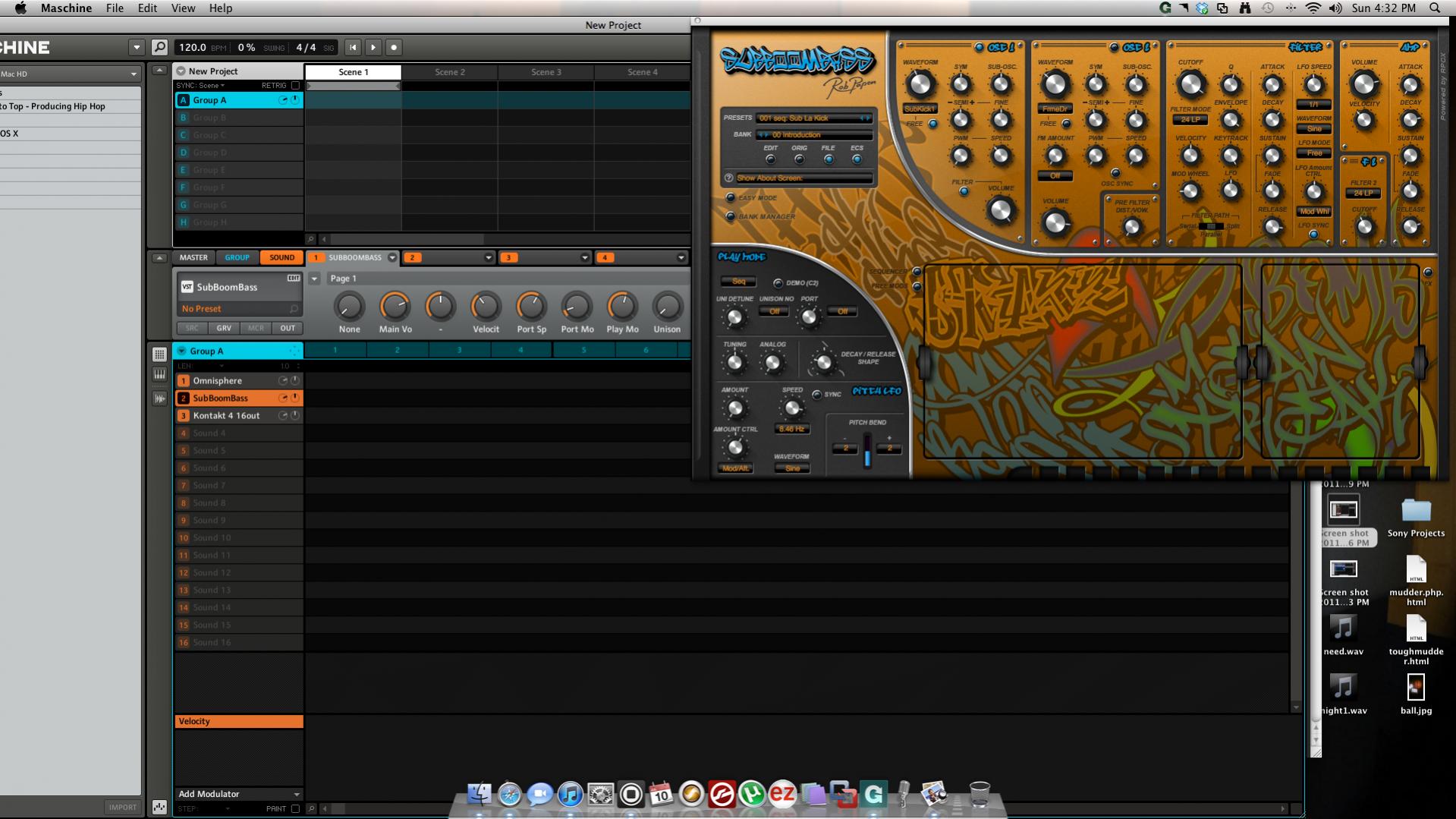Adjust the Main Vo macro knob
Screen dimensions: 1456x819
point(395,306)
